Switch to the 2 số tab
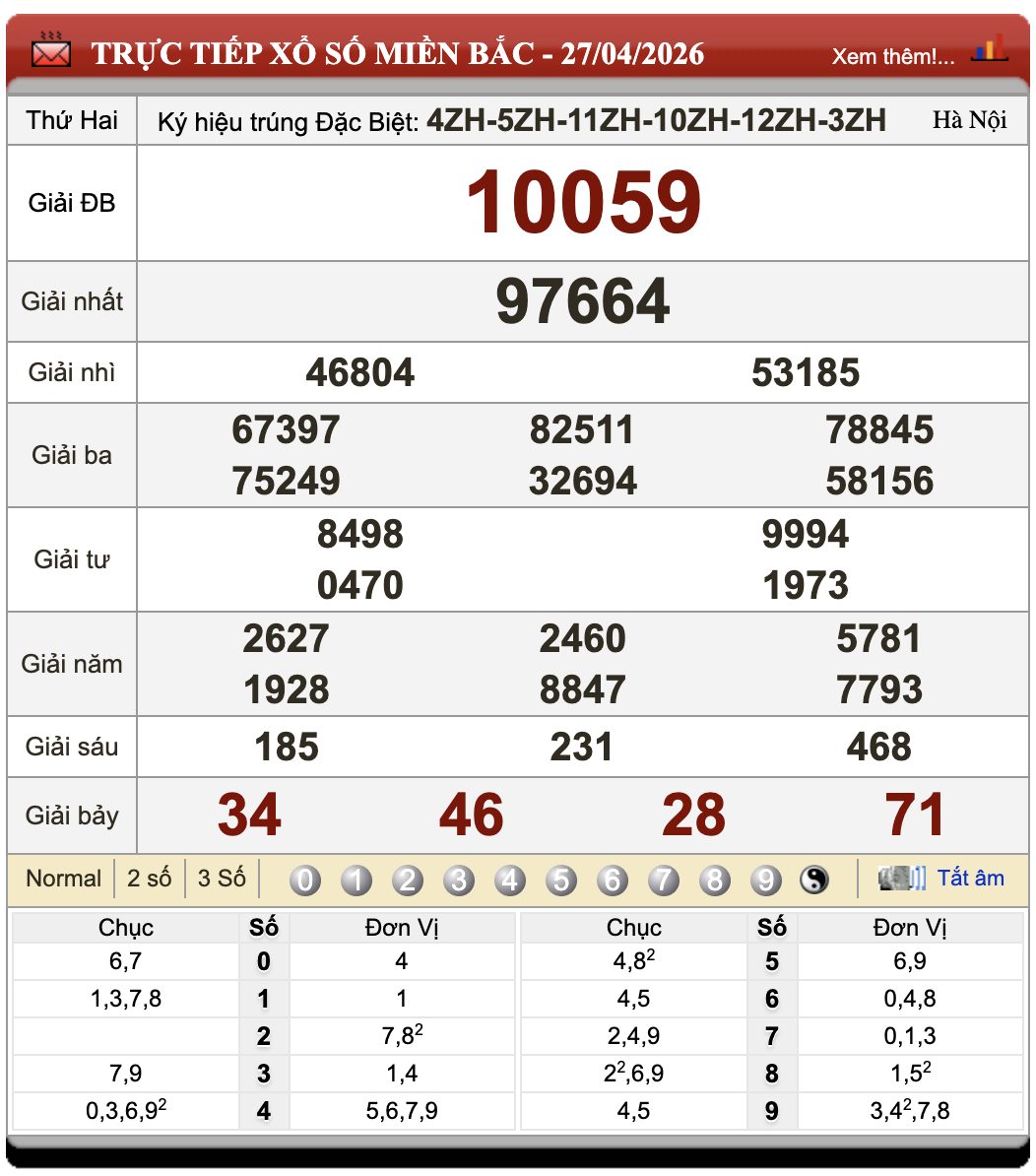 coord(150,879)
